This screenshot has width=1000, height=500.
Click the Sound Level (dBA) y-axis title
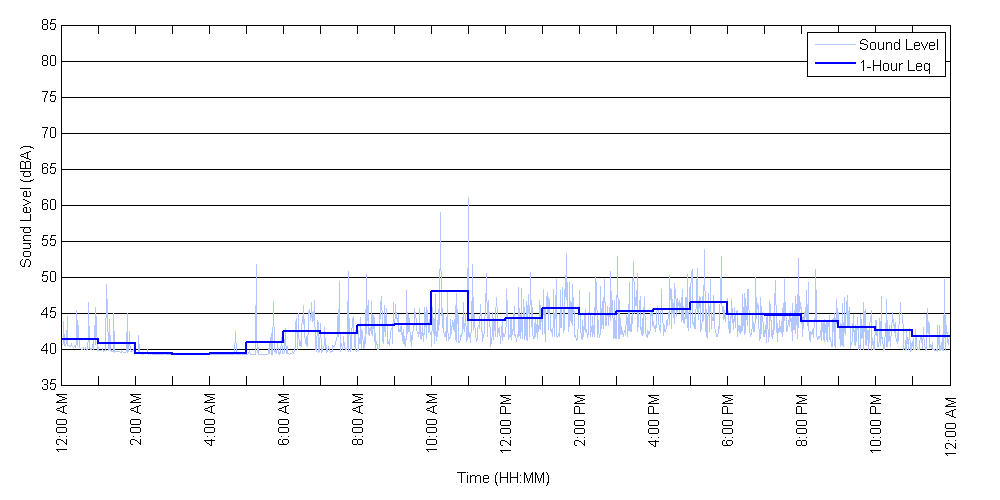click(27, 207)
